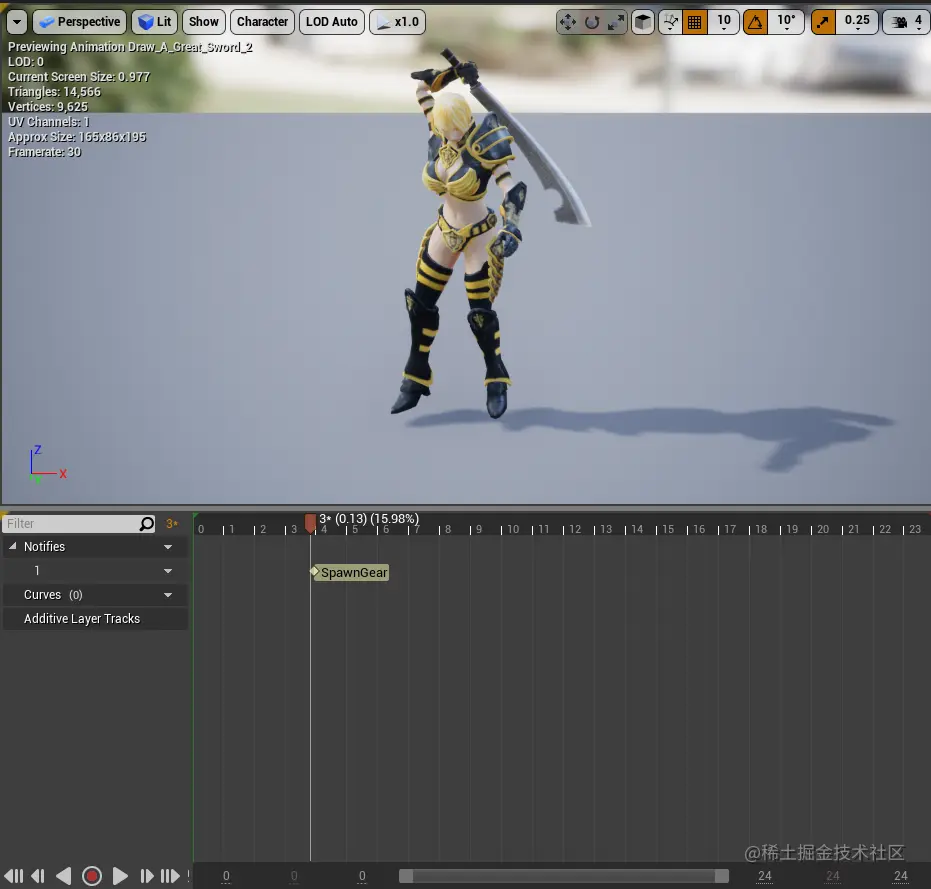Click the Curves (0) label
This screenshot has height=889, width=931.
53,595
